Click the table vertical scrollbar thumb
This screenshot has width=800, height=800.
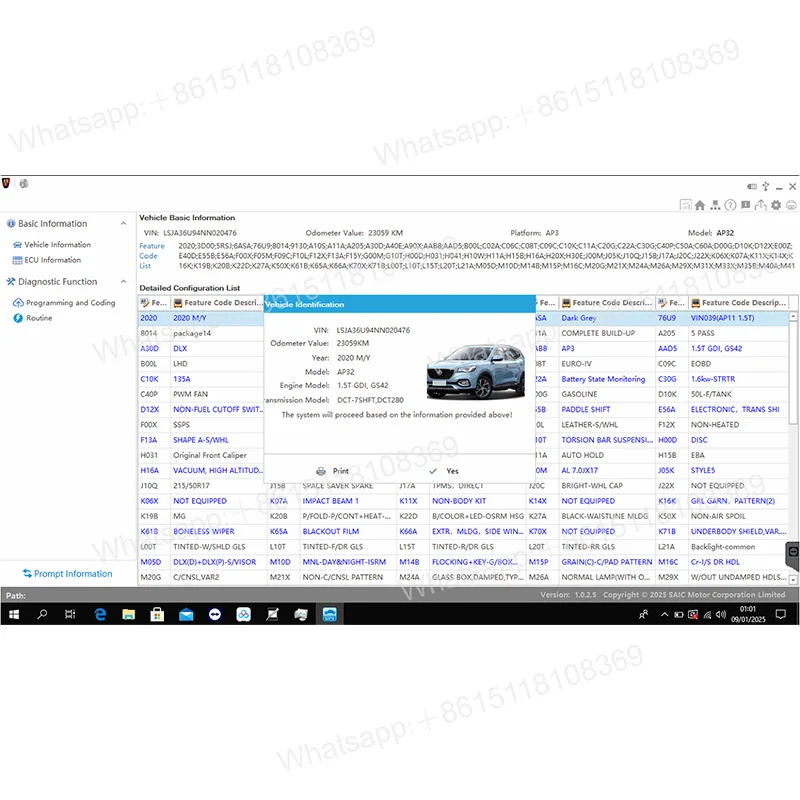793,372
